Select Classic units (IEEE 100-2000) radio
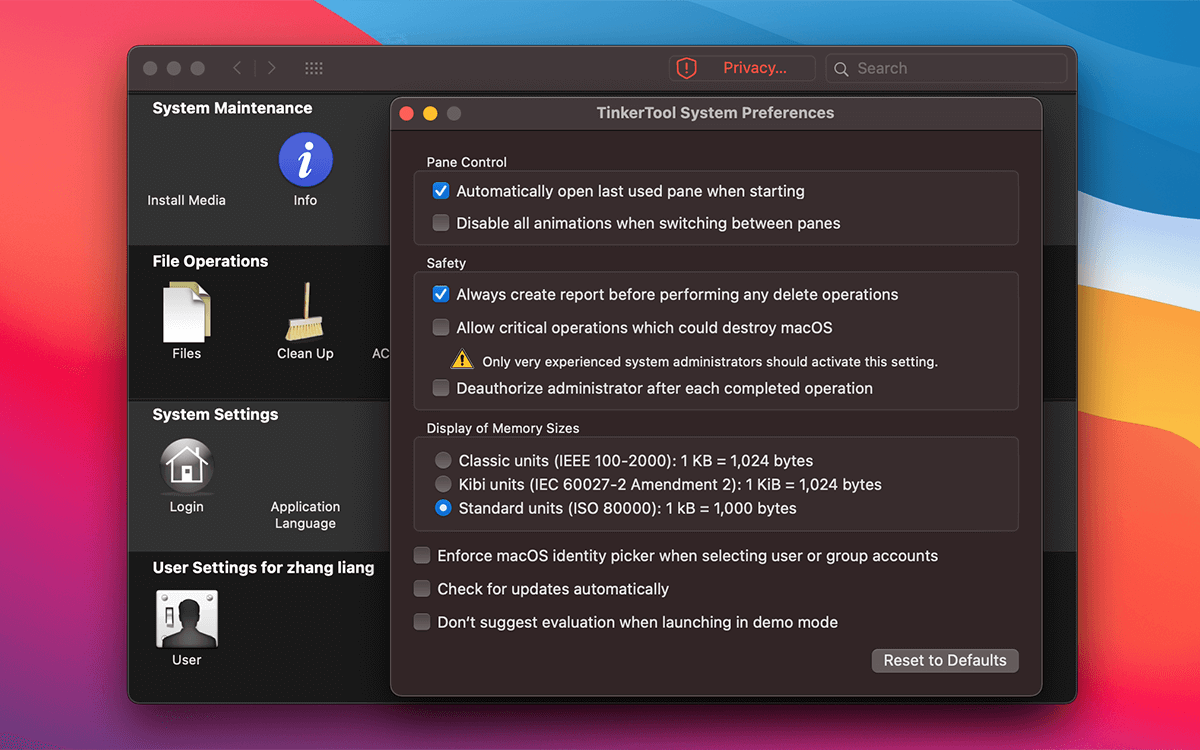The image size is (1200, 750). coord(443,461)
